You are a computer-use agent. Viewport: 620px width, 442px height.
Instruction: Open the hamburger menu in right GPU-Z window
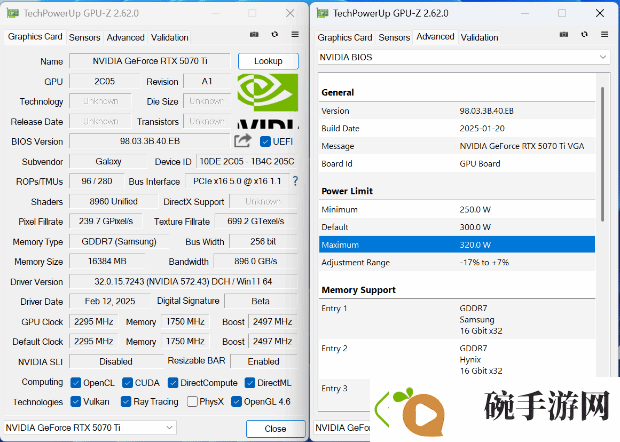[605, 34]
